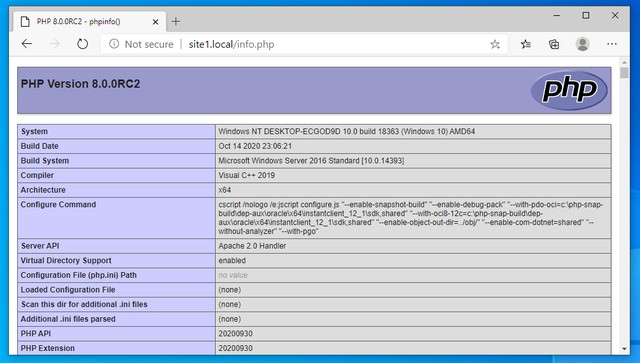The image size is (640, 363).
Task: Click the Build Date label
Action: [40, 146]
